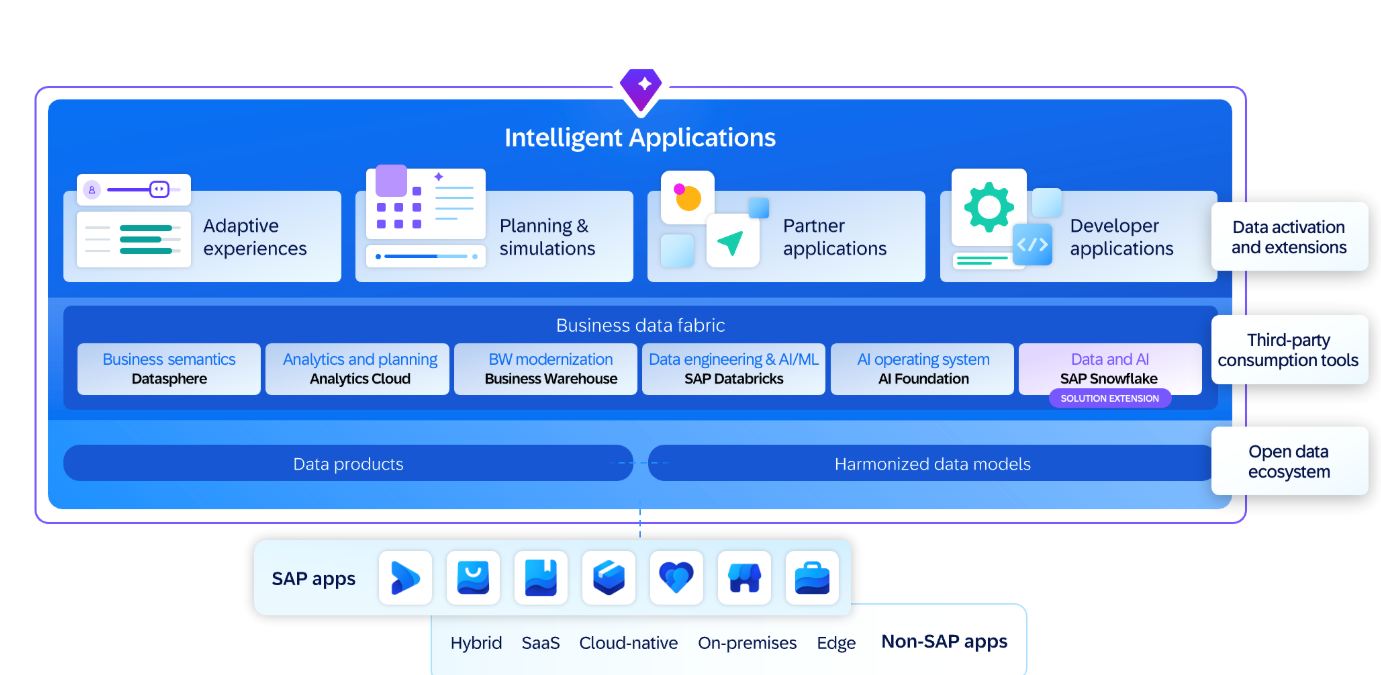
Task: Click the blue play-arrow SAP app icon
Action: tap(405, 578)
